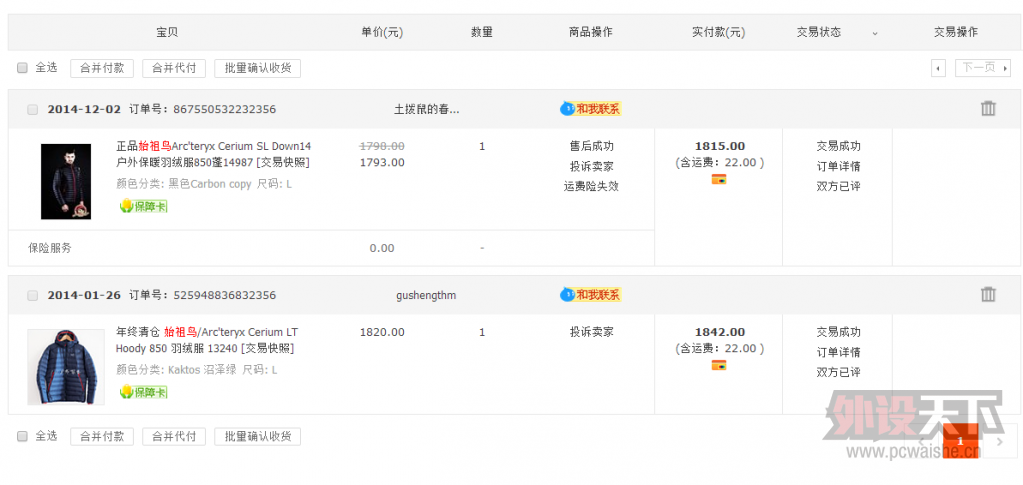Open the black Cerium SL jacket thumbnail
This screenshot has height=485, width=1023.
[66, 181]
